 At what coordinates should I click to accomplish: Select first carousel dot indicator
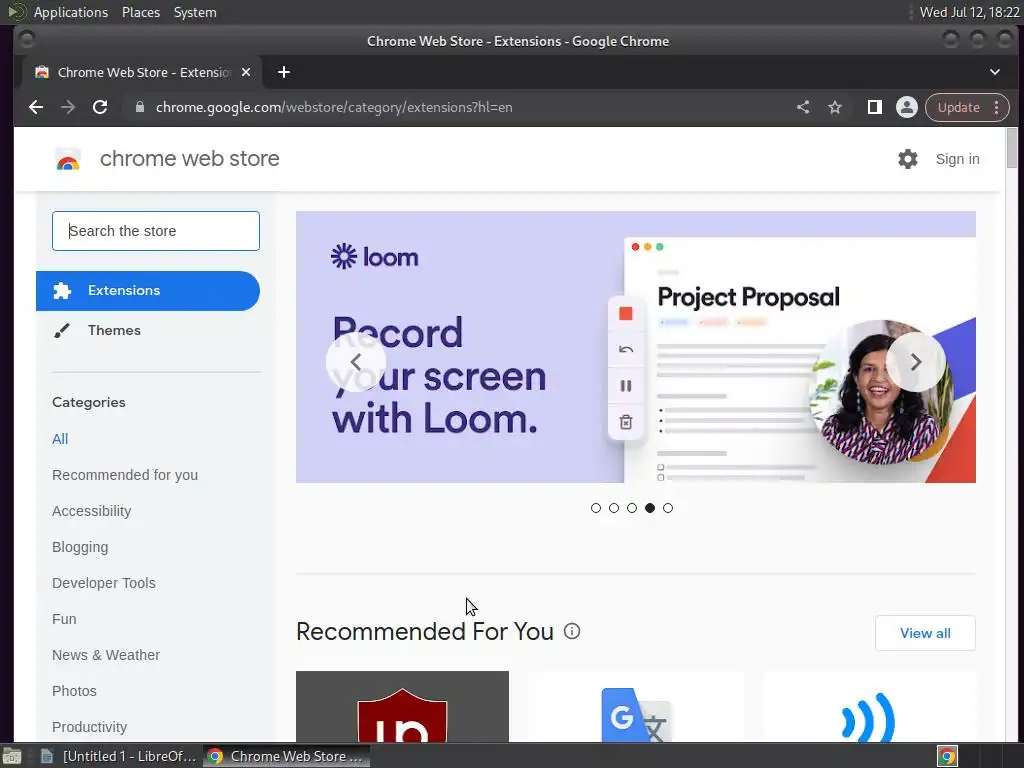pyautogui.click(x=596, y=508)
